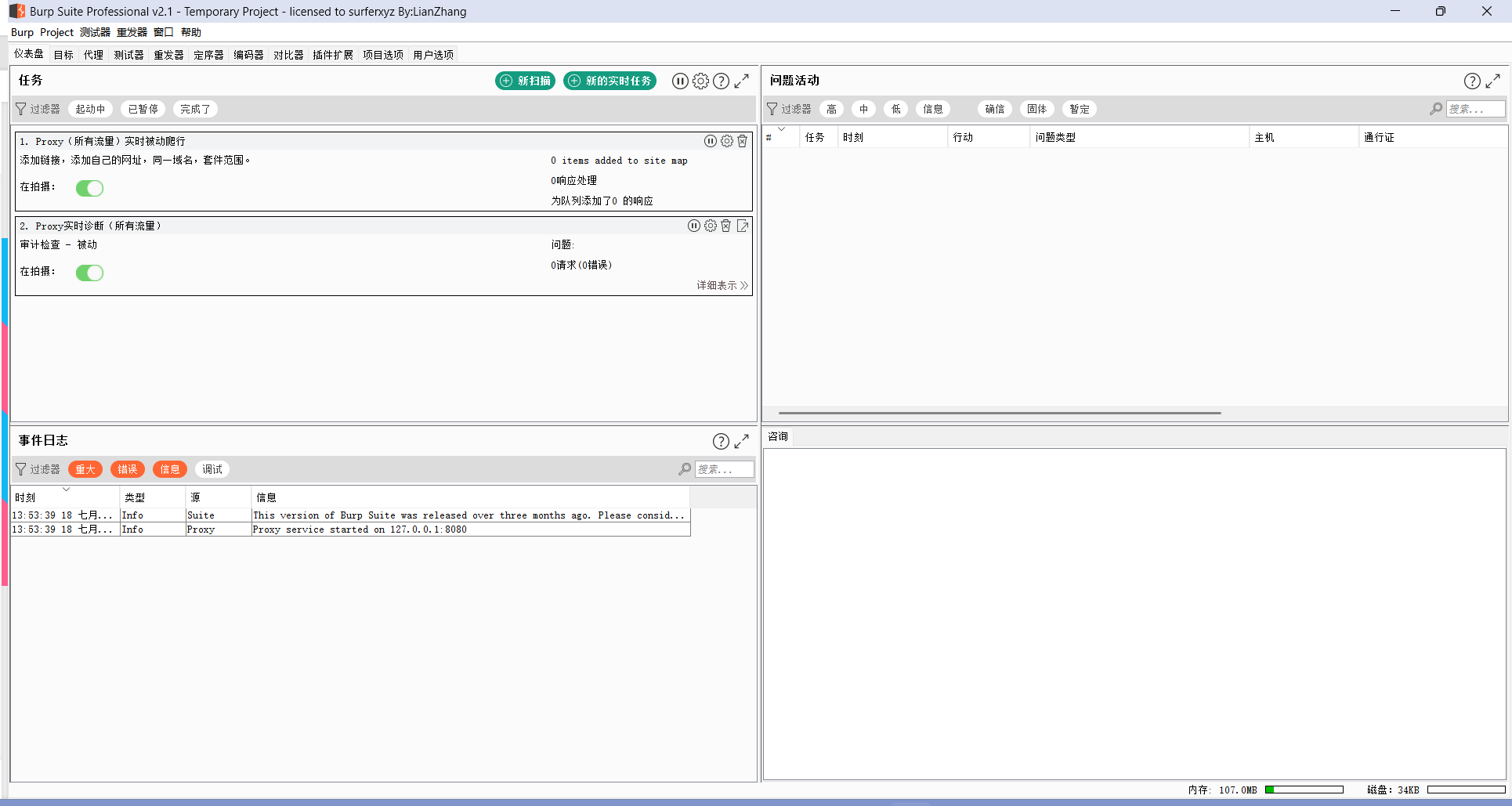Pause task 2 Proxy实时诊断
1512x806 pixels.
pos(694,226)
